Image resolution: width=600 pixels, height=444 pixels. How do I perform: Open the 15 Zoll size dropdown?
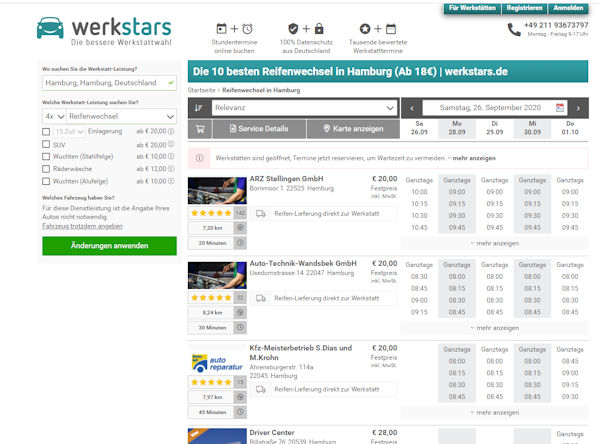coord(69,132)
